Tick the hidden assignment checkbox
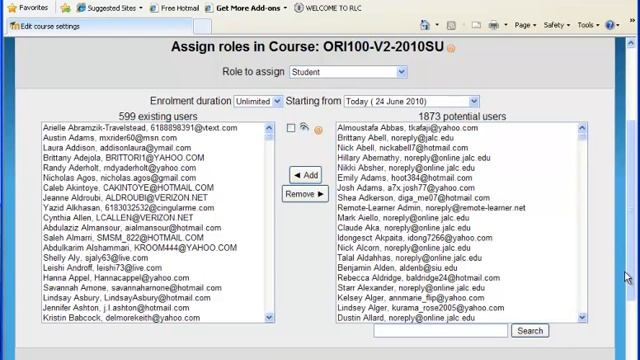This screenshot has width=640, height=360. click(x=291, y=128)
